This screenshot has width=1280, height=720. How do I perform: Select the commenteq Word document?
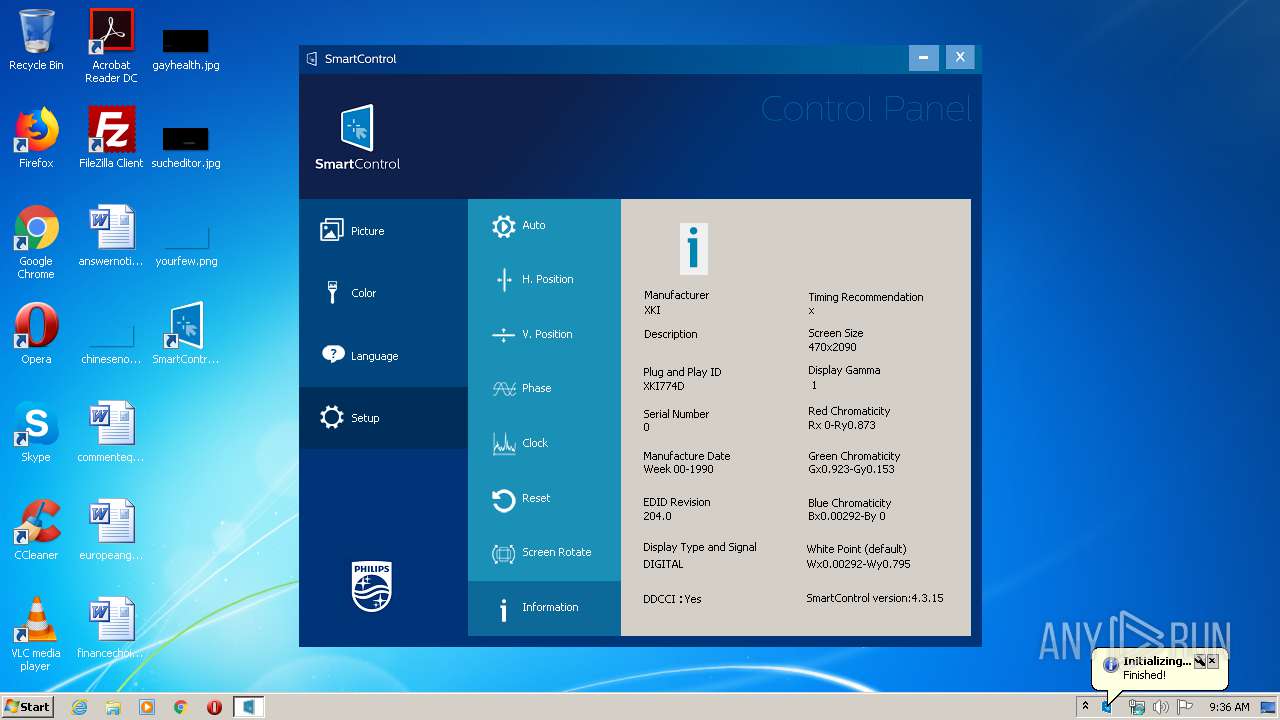click(x=111, y=432)
